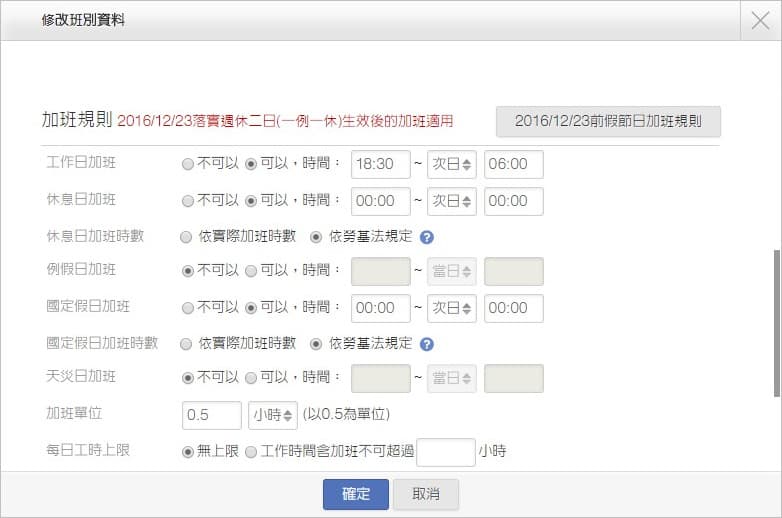Viewport: 782px width, 518px height.
Task: Choose 依實際加班時數 for 休息日加班時數
Action: (x=186, y=237)
